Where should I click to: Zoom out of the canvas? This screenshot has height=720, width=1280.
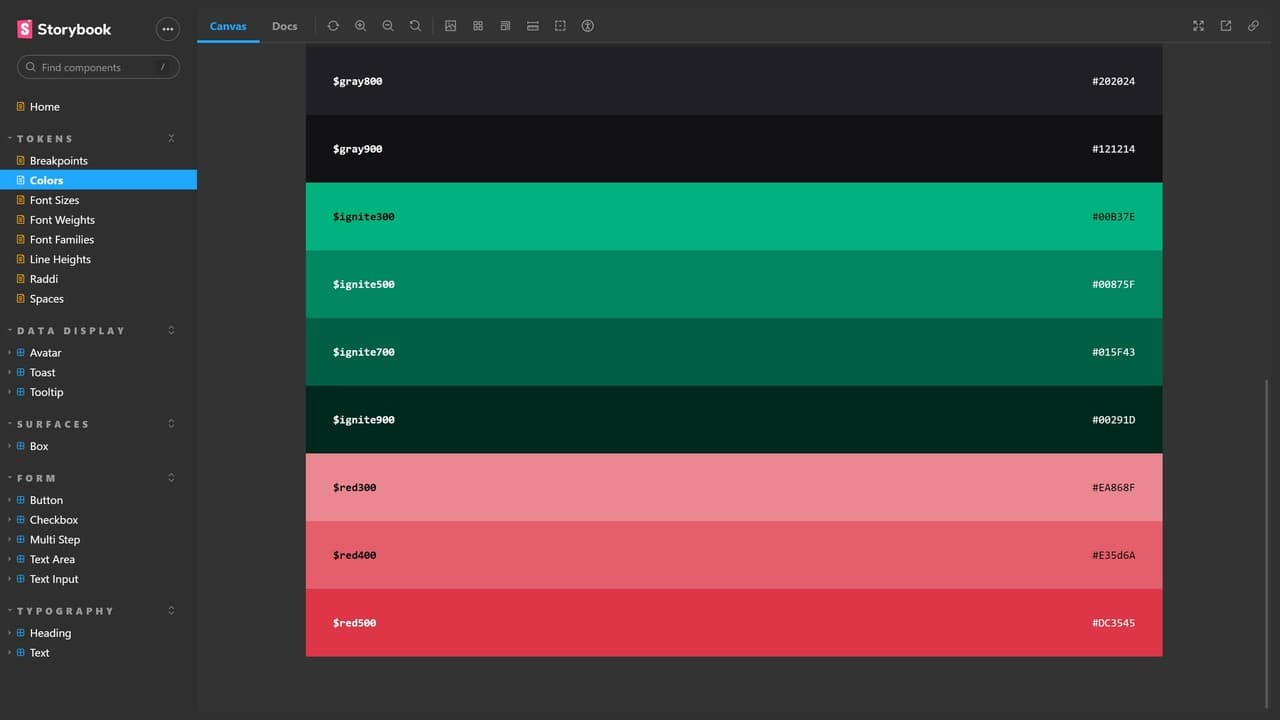point(388,26)
